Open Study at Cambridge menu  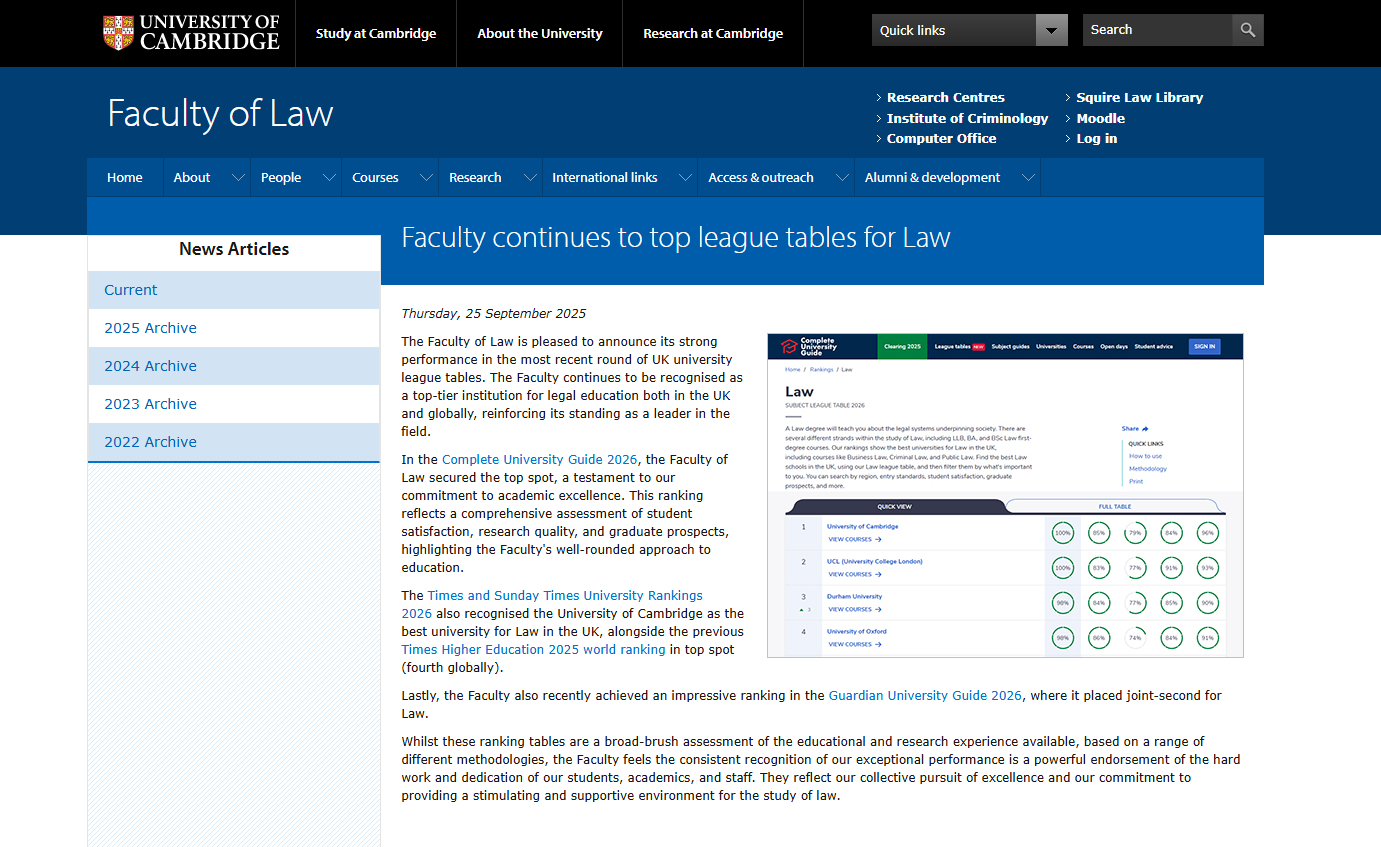pyautogui.click(x=376, y=33)
